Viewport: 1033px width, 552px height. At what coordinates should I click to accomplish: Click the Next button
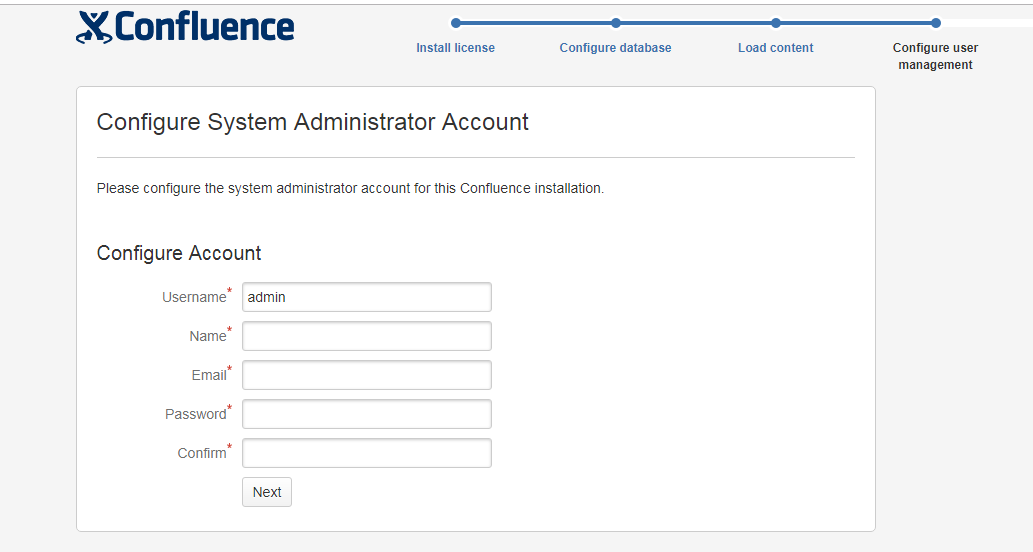[x=267, y=492]
